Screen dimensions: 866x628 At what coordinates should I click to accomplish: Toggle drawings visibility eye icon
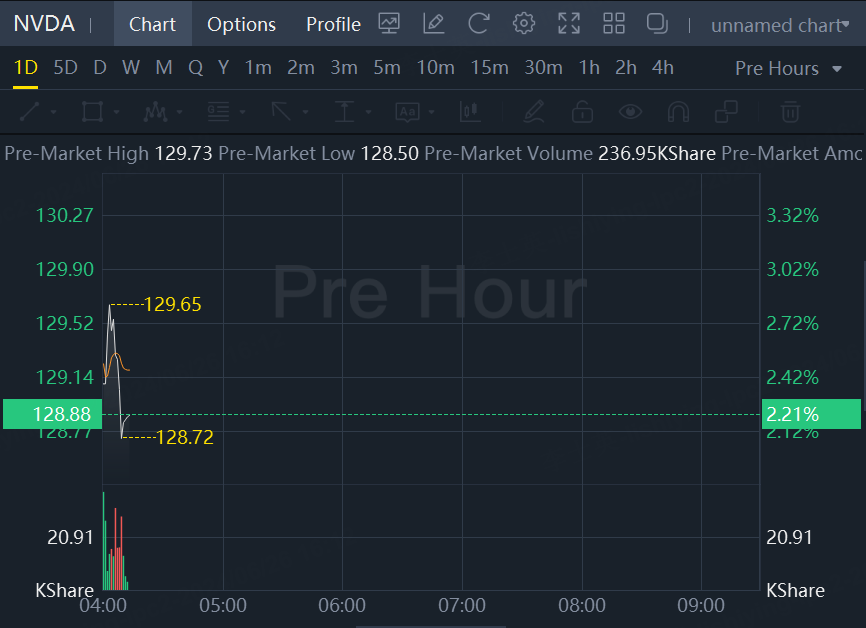click(x=630, y=111)
